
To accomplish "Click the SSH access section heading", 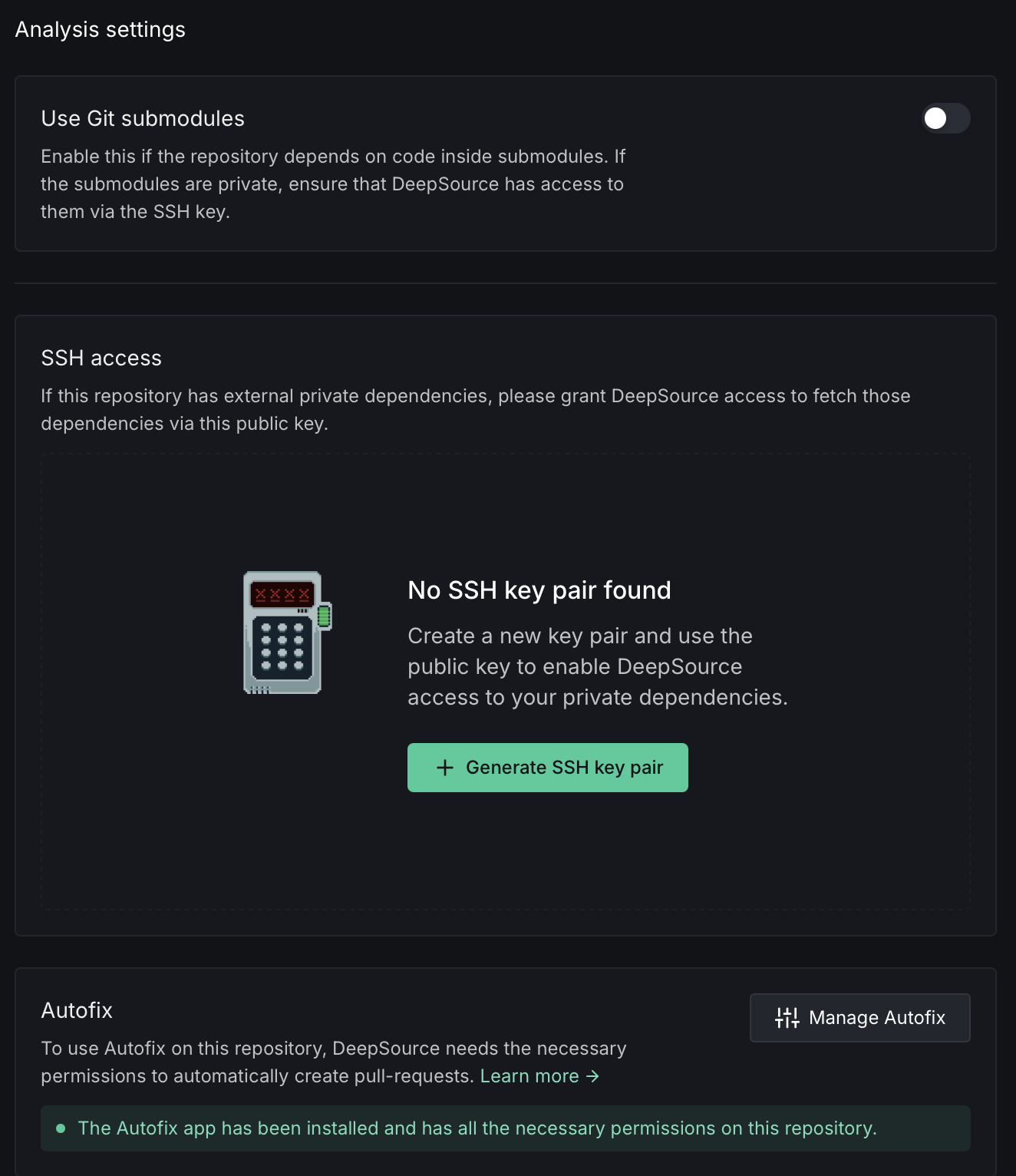I will (x=101, y=358).
